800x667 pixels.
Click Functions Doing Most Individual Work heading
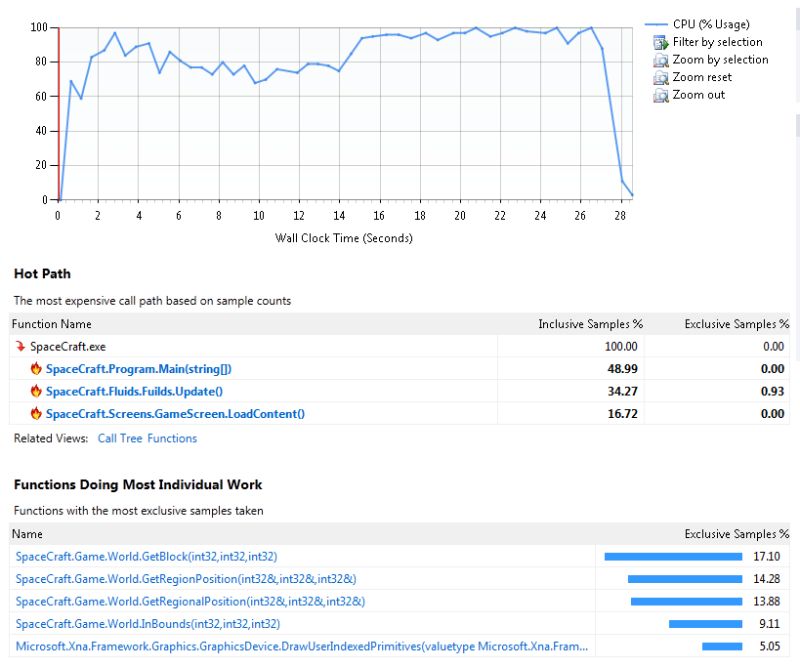[x=138, y=485]
